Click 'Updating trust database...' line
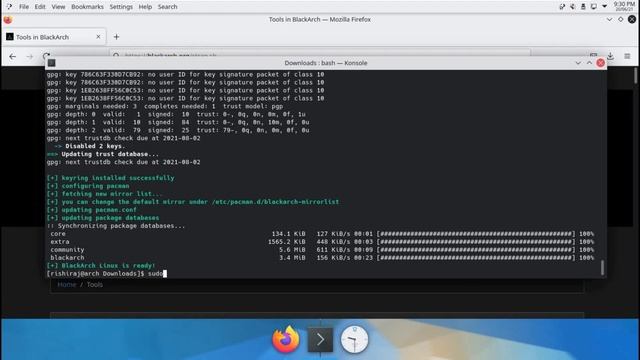The height and width of the screenshot is (360, 640). coord(103,154)
